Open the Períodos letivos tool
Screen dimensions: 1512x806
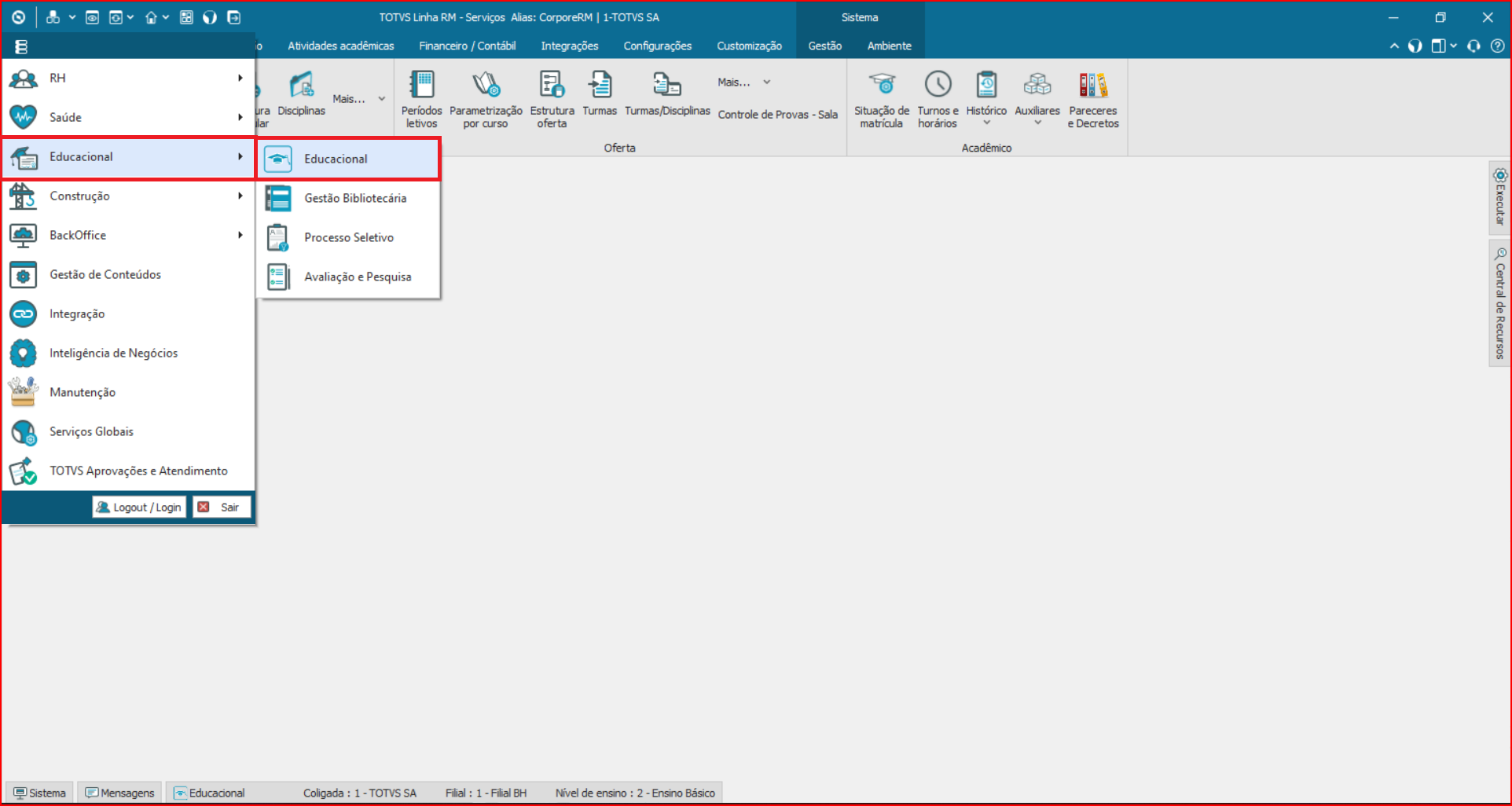click(422, 99)
